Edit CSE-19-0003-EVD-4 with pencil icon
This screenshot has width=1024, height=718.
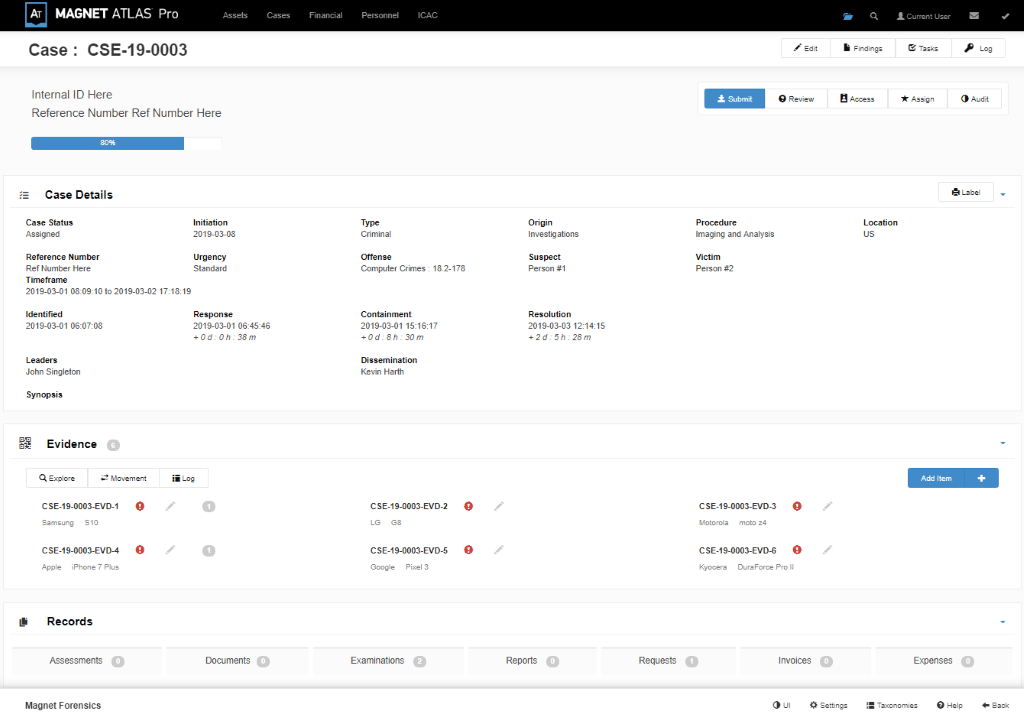(x=170, y=550)
